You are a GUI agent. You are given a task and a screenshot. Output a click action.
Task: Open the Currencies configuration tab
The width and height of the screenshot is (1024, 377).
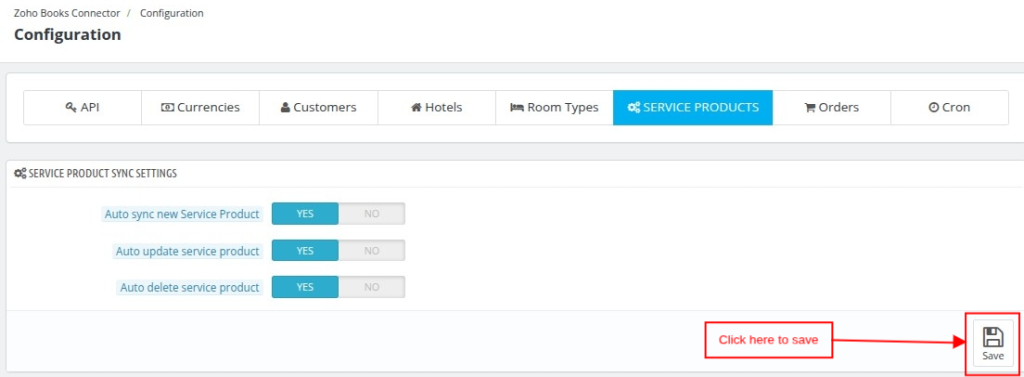click(x=200, y=108)
